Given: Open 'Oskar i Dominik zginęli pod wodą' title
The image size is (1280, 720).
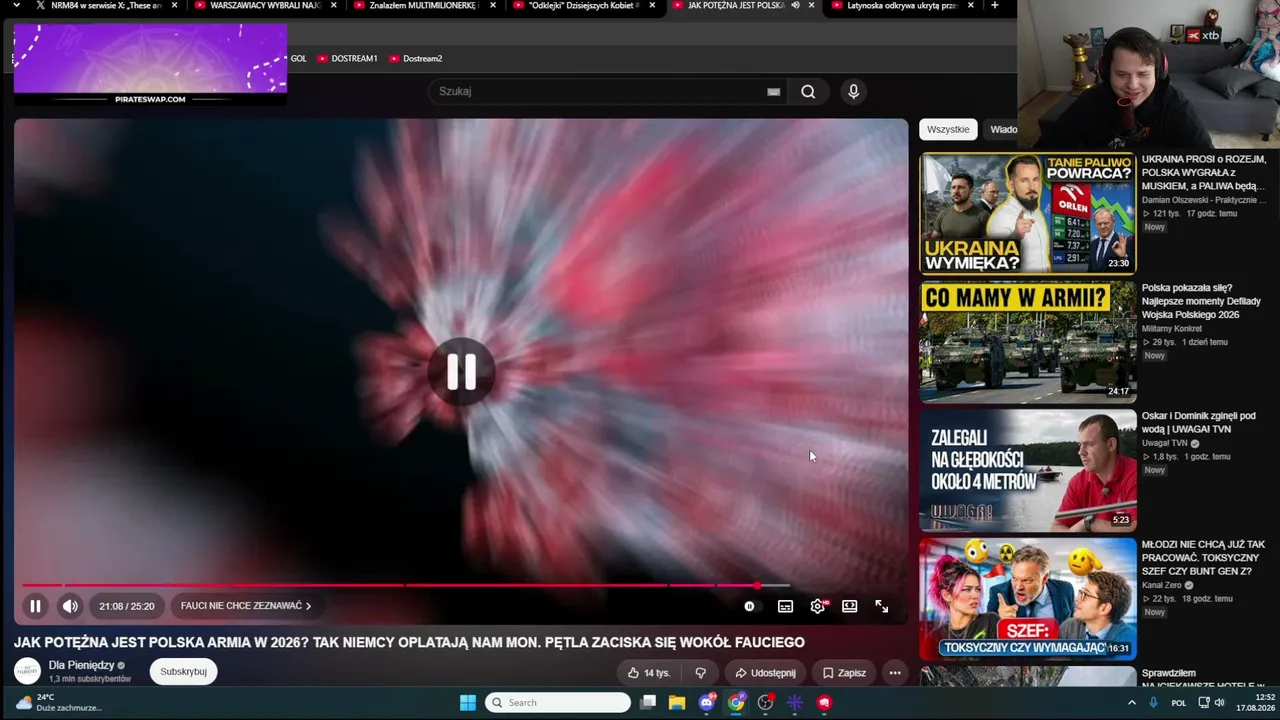Looking at the screenshot, I should [1198, 423].
